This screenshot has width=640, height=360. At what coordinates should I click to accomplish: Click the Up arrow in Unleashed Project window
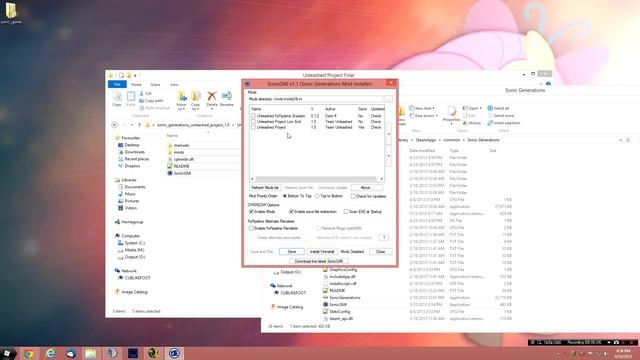pyautogui.click(x=139, y=125)
